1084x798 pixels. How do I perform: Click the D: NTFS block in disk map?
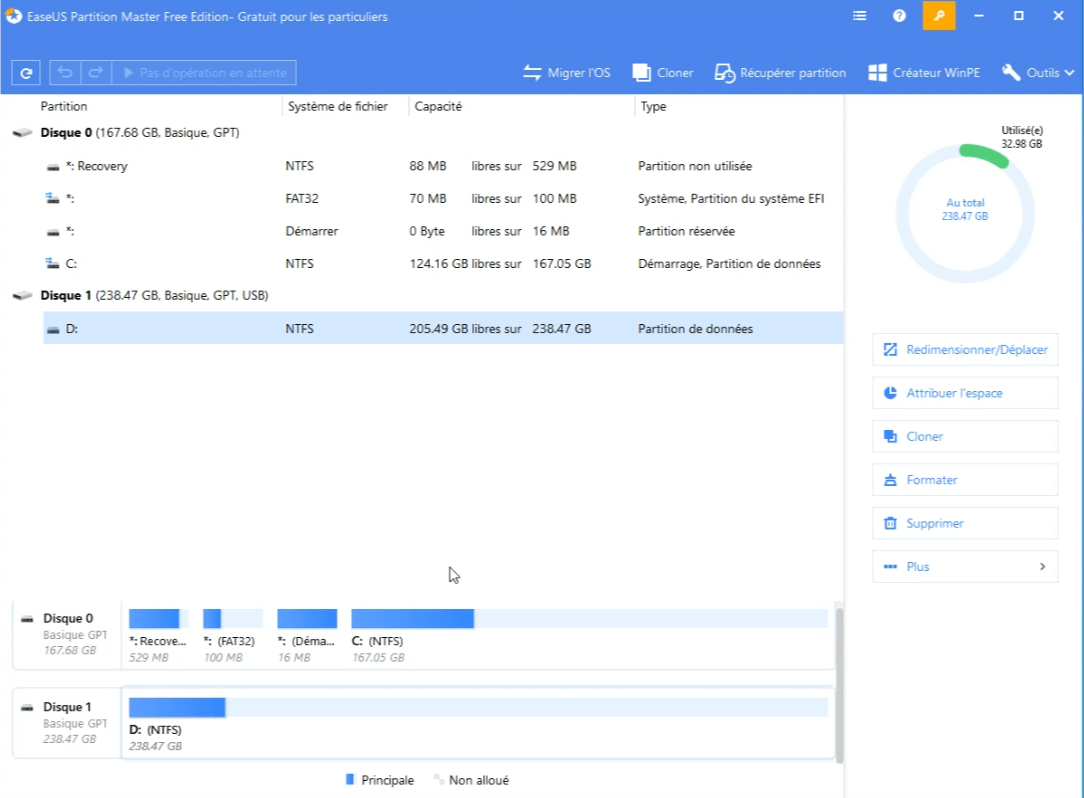176,707
